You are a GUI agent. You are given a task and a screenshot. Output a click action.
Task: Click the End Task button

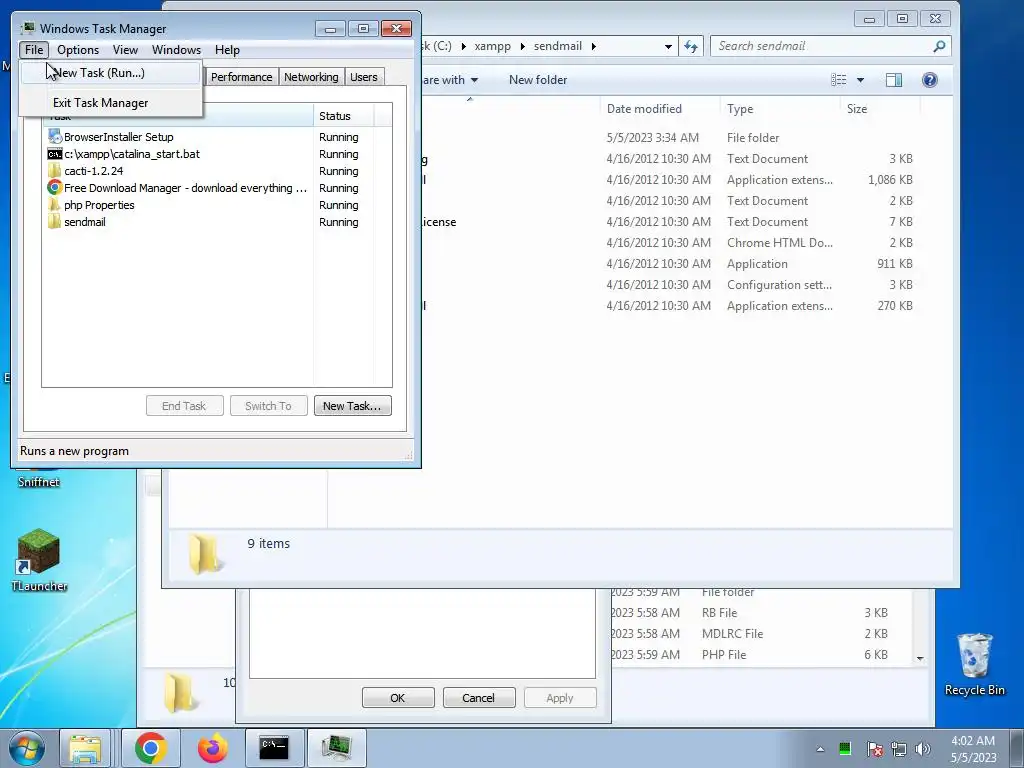(x=184, y=406)
